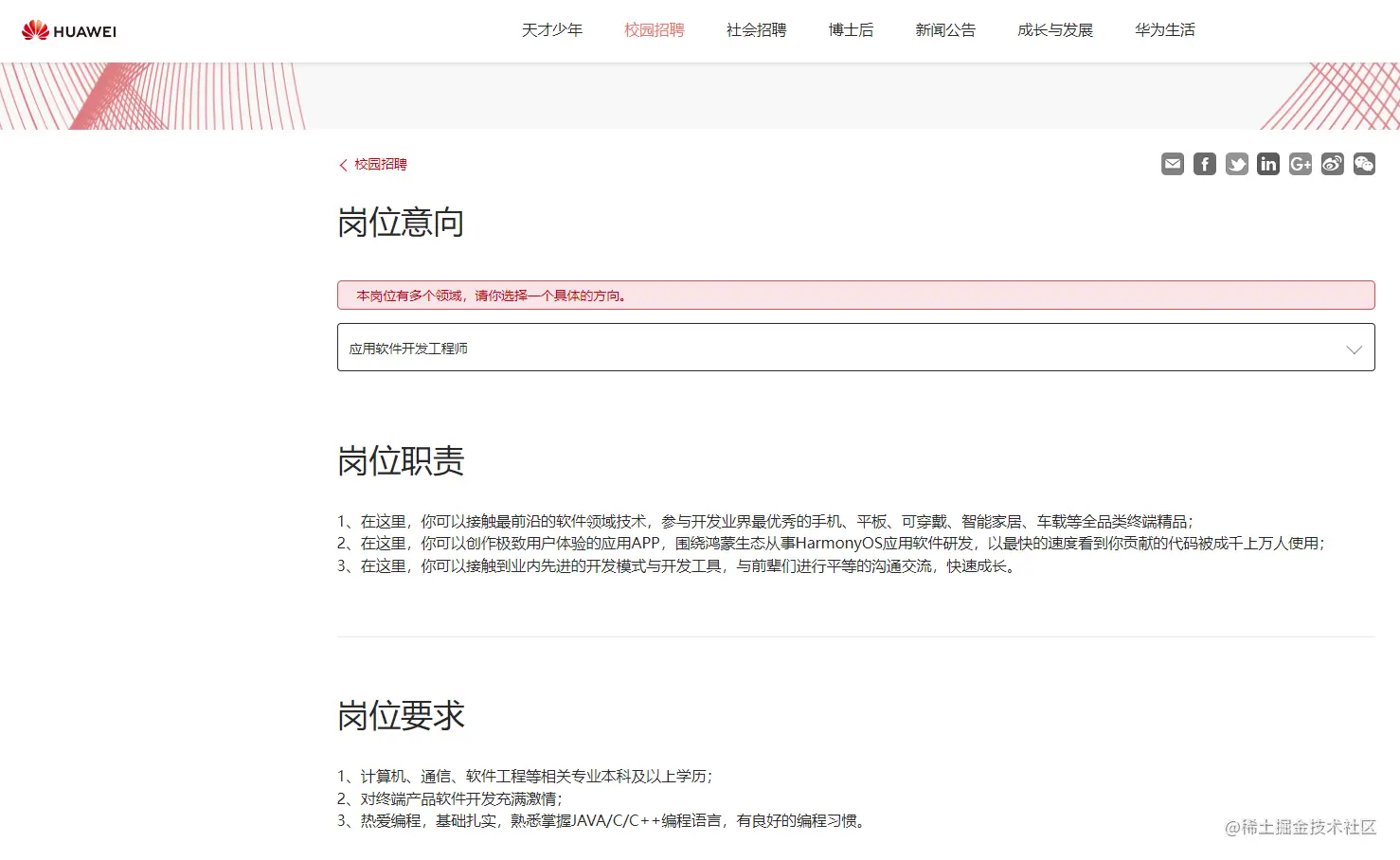Click requirement mentioning JAVA/C/C++
The height and width of the screenshot is (860, 1400).
pyautogui.click(x=603, y=821)
